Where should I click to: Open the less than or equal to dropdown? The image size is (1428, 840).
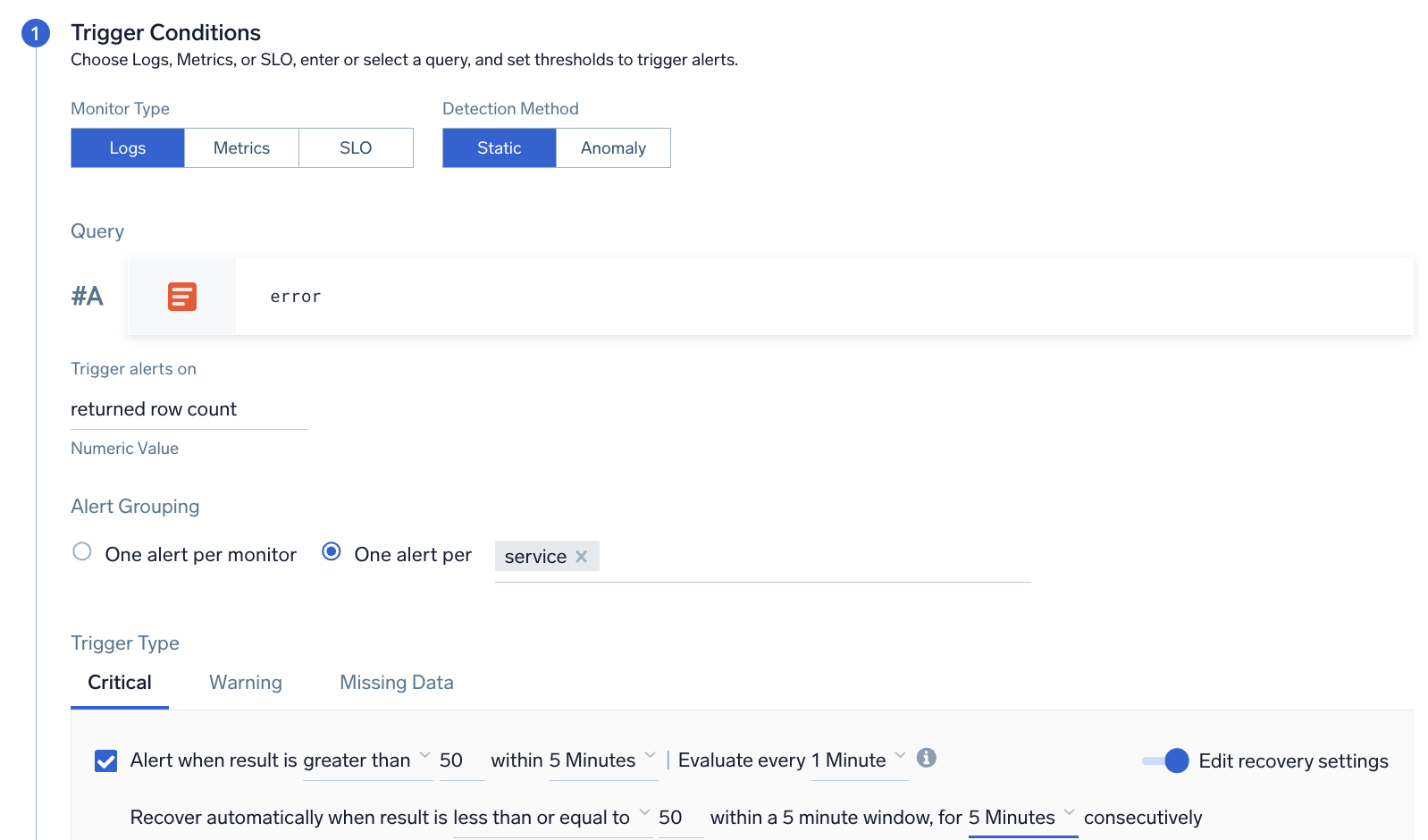tap(551, 818)
